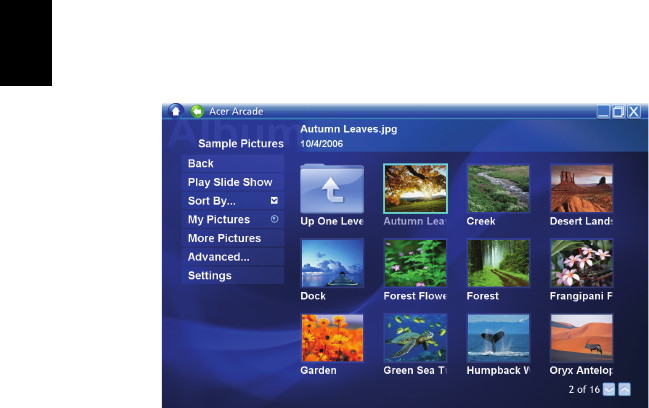The width and height of the screenshot is (649, 408).
Task: Open Settings in the sidebar
Action: (233, 275)
